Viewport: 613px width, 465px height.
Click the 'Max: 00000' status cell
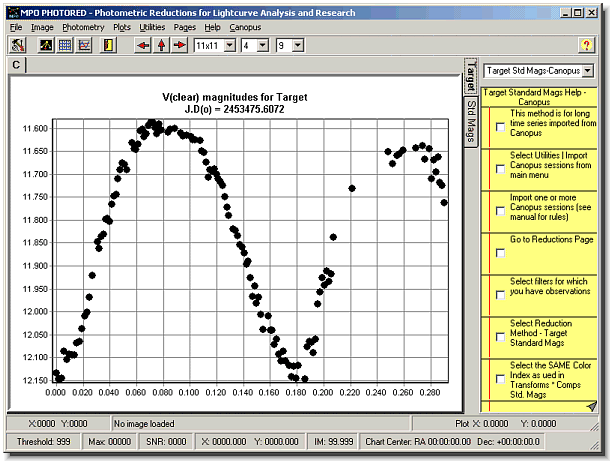[109, 442]
